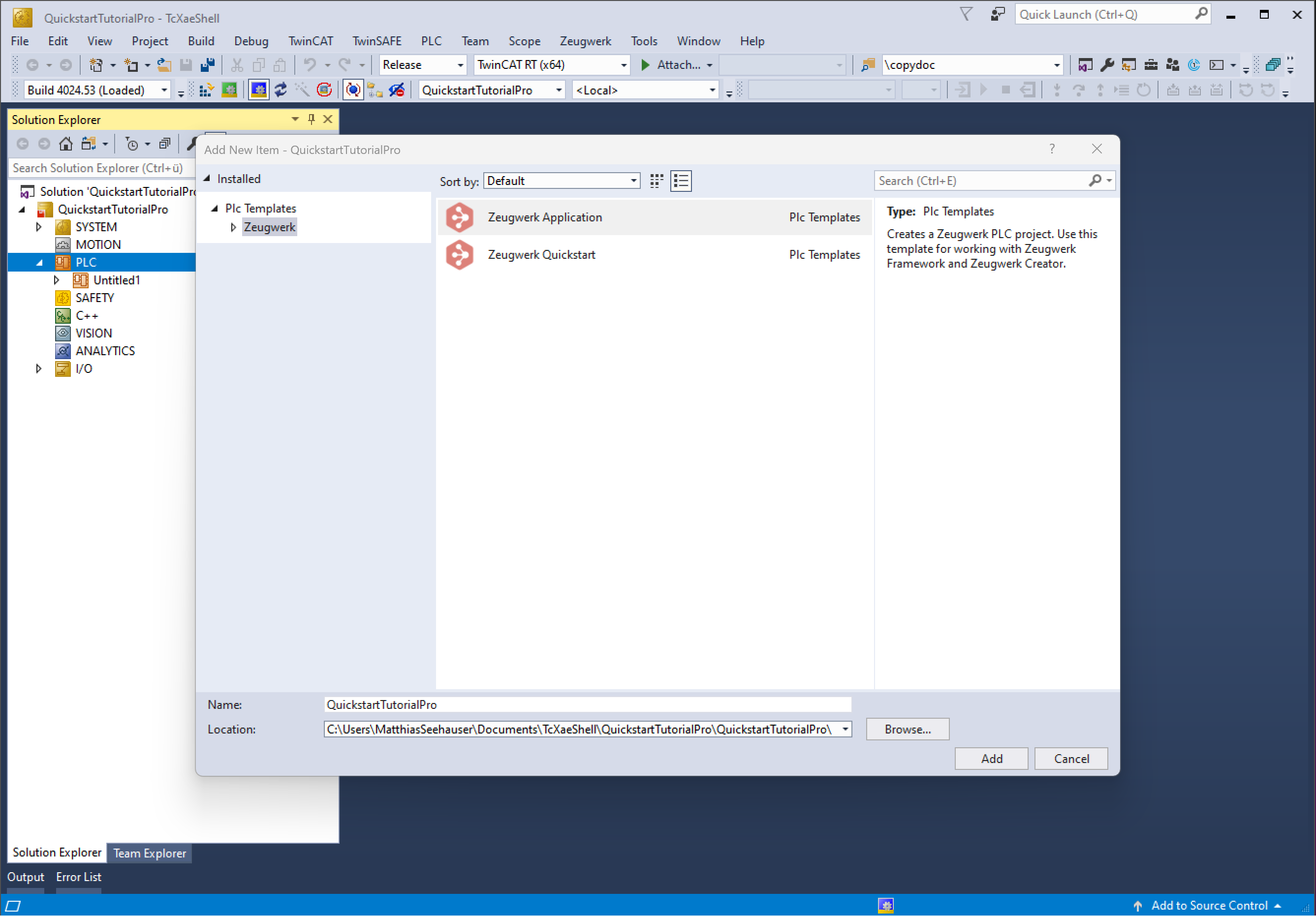Open the TwinCAT menu

click(310, 41)
